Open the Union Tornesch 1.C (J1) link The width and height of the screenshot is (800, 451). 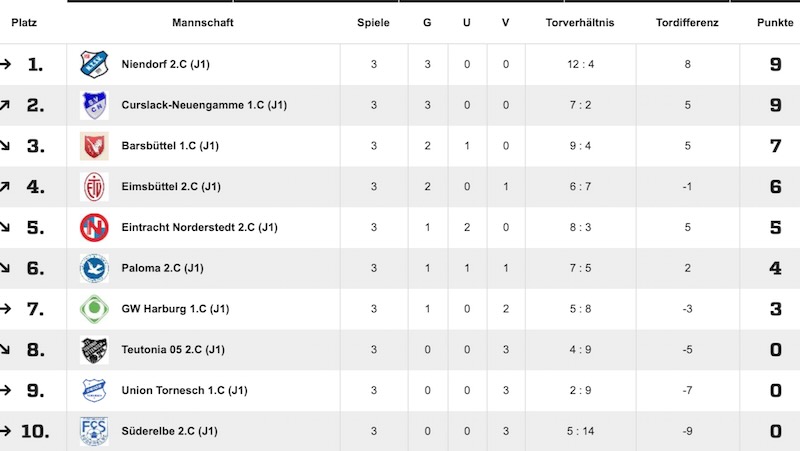(184, 391)
